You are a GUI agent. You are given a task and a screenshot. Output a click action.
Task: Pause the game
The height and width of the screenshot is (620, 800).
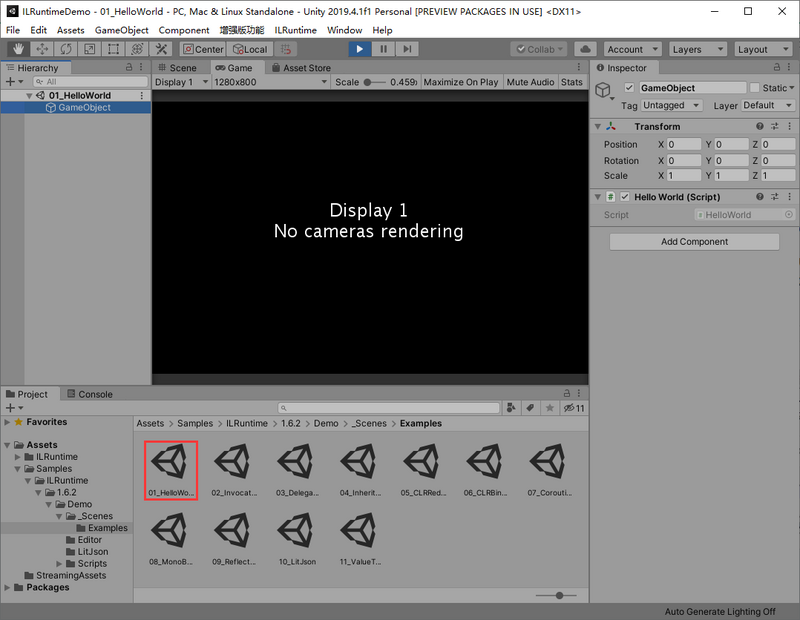pyautogui.click(x=383, y=49)
